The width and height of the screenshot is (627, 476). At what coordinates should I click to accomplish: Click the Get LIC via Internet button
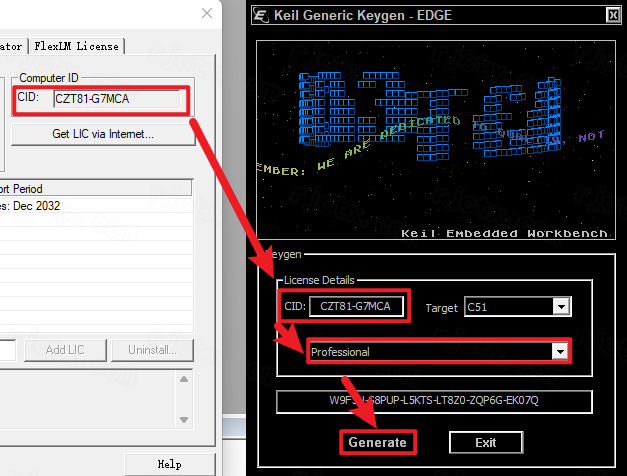[x=103, y=134]
